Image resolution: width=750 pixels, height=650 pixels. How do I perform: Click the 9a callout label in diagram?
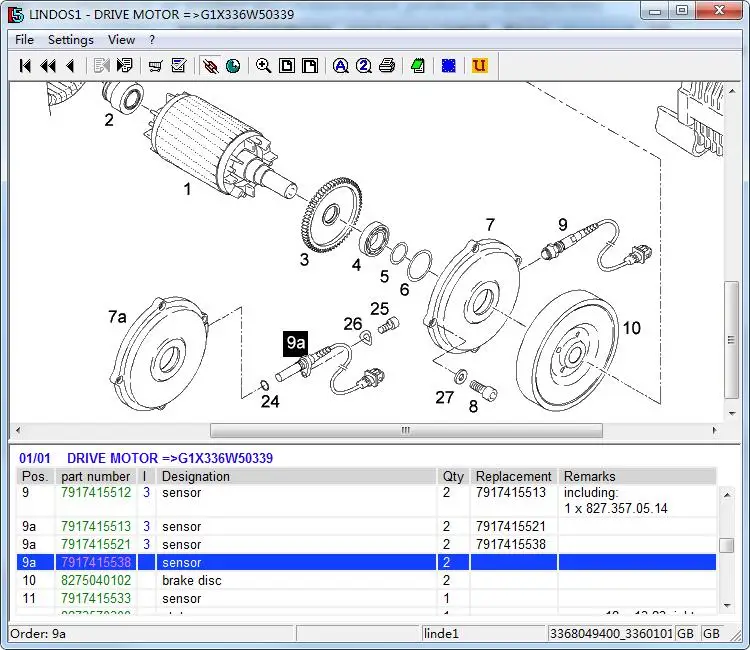tap(295, 343)
